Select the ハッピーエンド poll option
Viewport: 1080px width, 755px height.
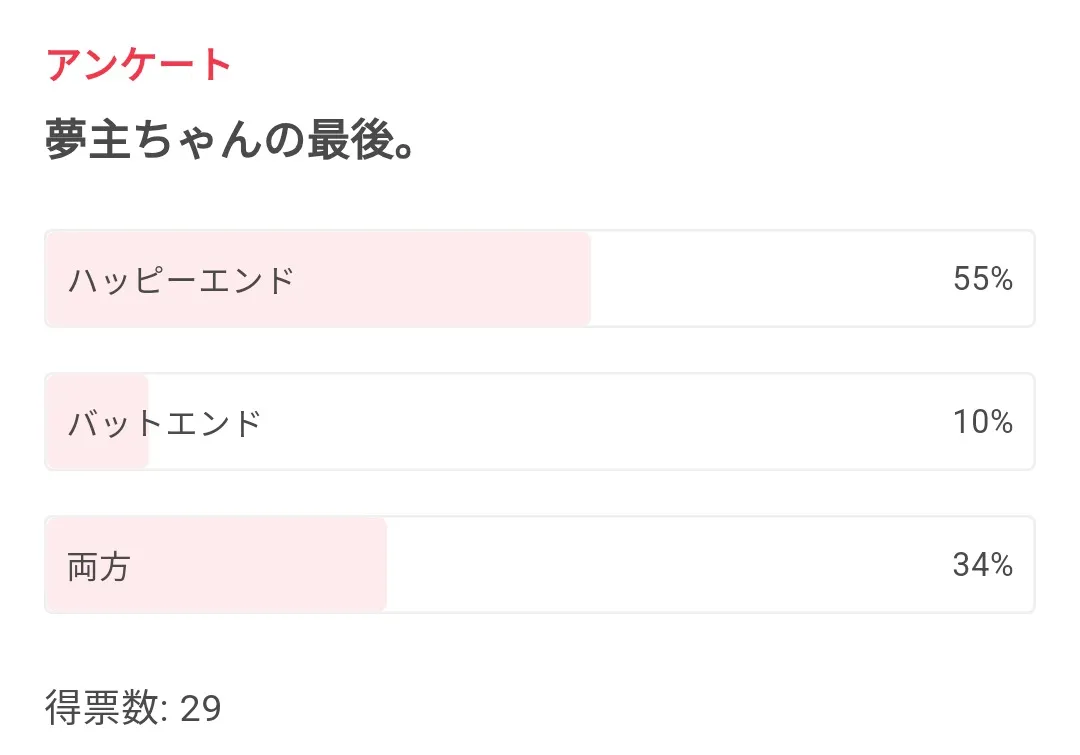[540, 279]
